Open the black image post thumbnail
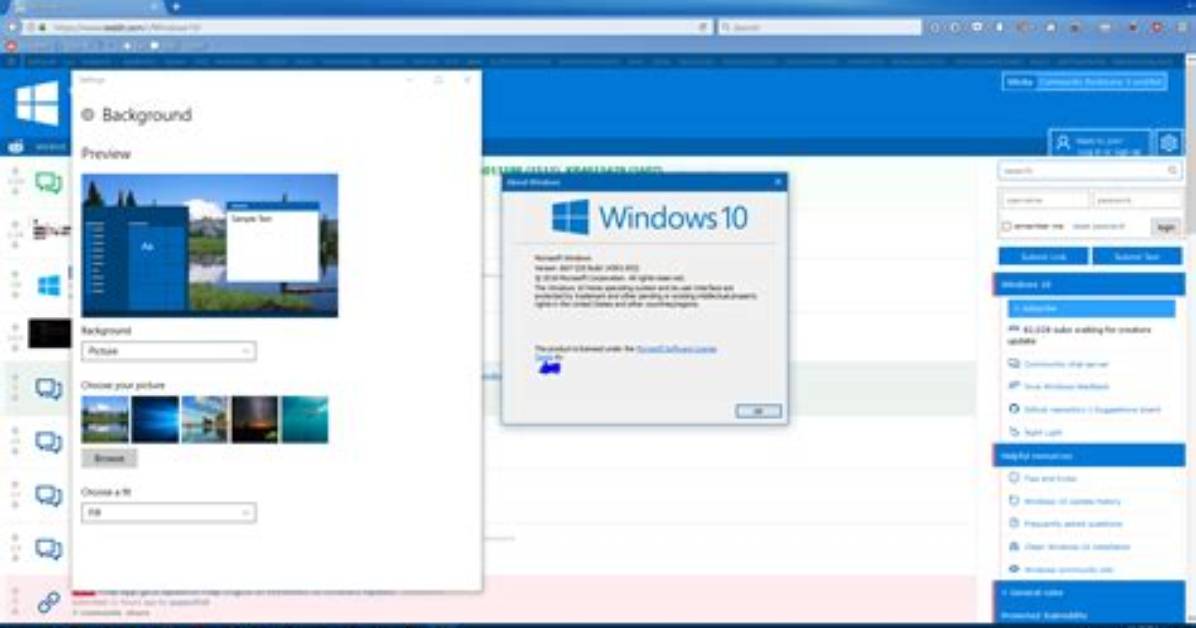 click(50, 333)
